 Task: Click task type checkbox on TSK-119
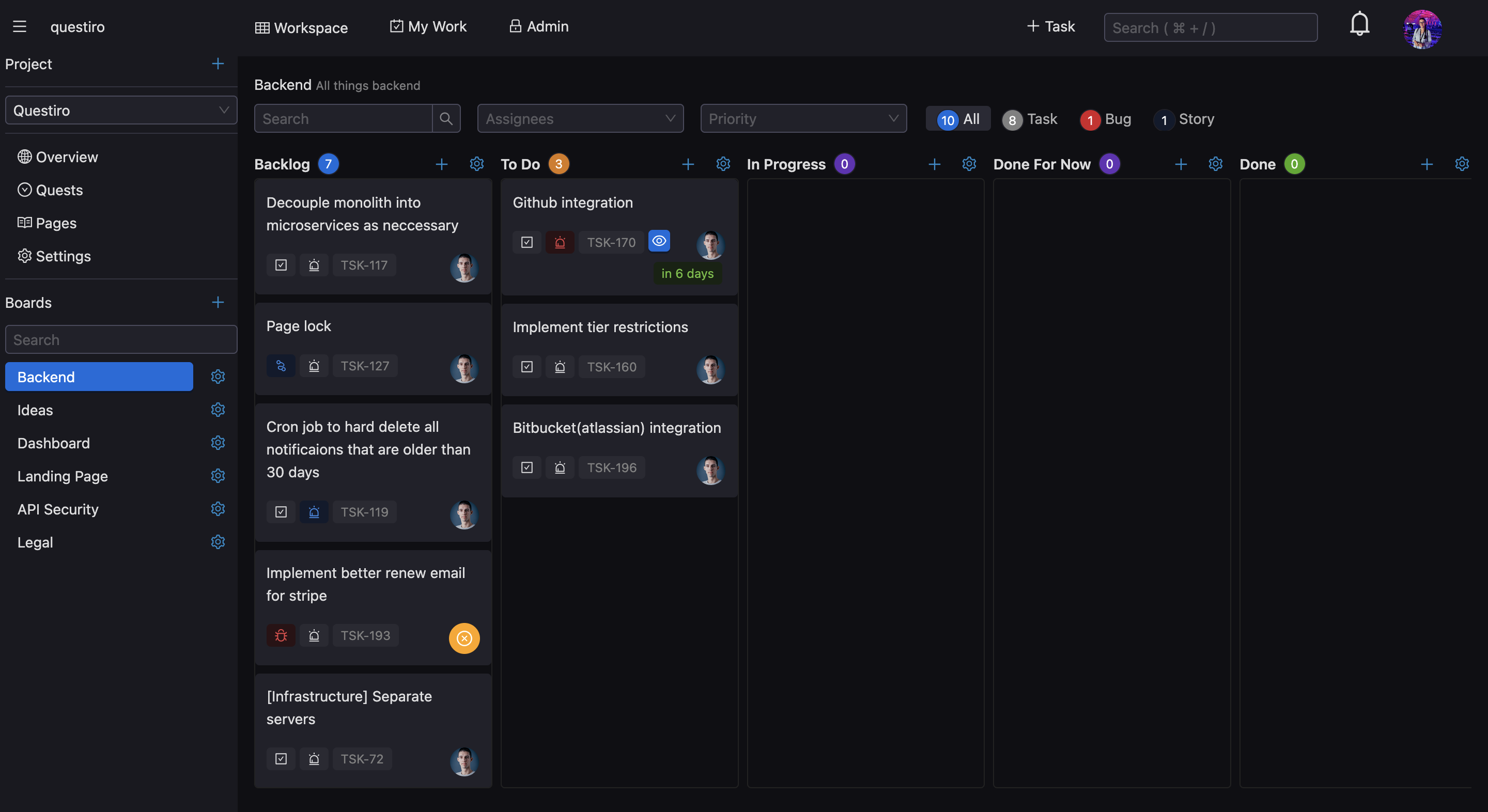(281, 512)
